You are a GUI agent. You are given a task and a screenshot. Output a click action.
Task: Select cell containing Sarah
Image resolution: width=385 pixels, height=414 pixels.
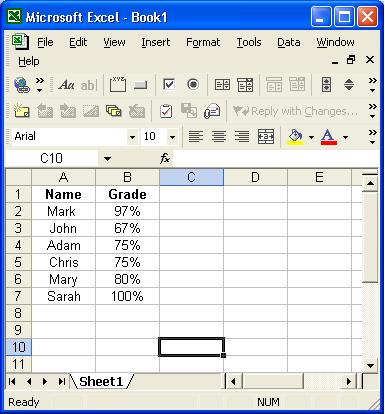click(x=63, y=296)
